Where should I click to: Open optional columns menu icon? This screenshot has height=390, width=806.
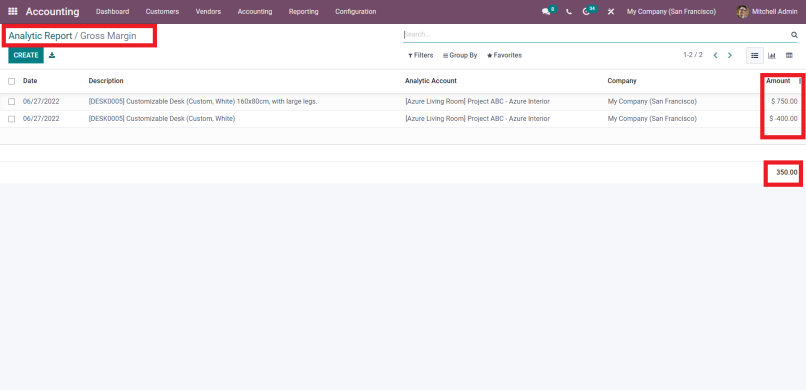[800, 81]
